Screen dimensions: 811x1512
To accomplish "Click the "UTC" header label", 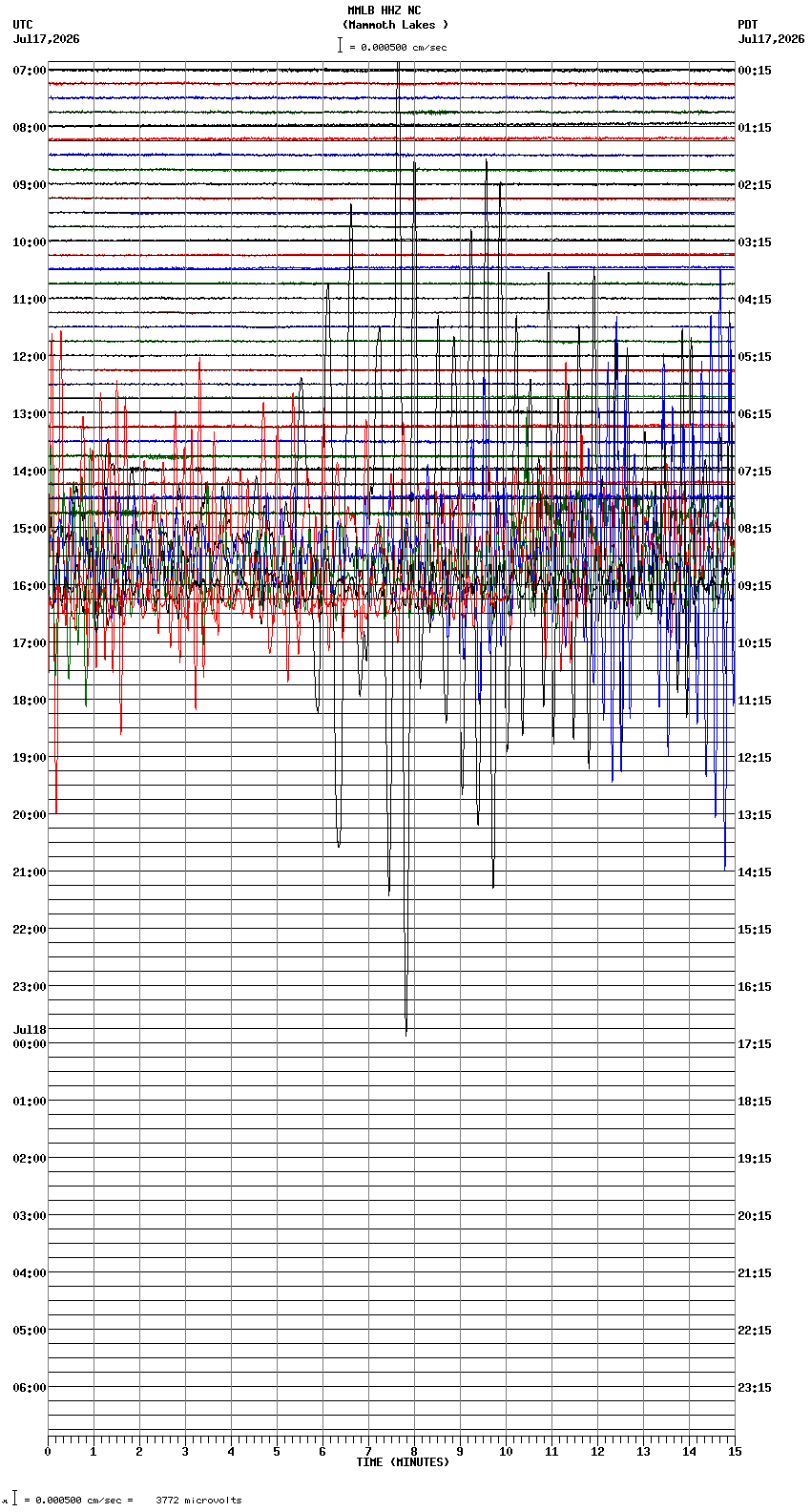I will 23,25.
